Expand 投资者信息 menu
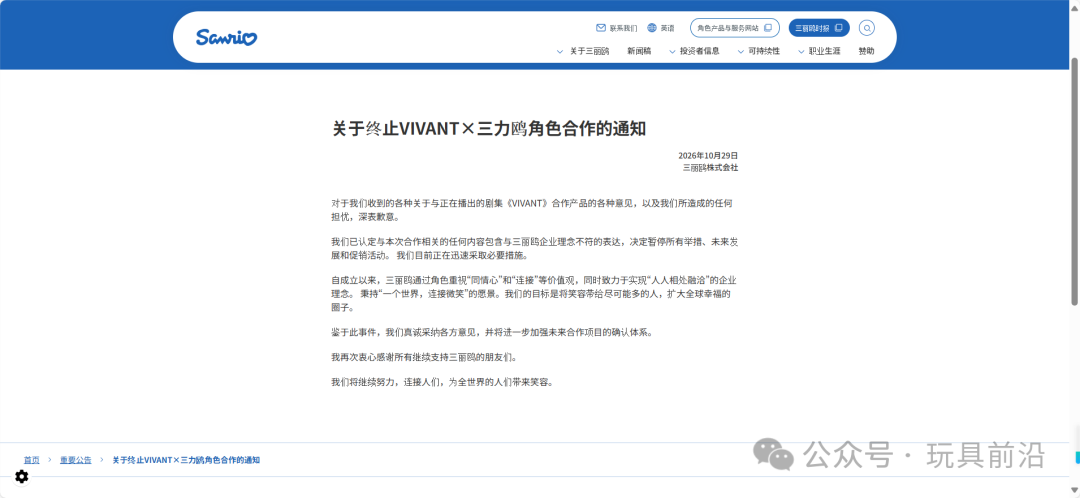 (694, 51)
